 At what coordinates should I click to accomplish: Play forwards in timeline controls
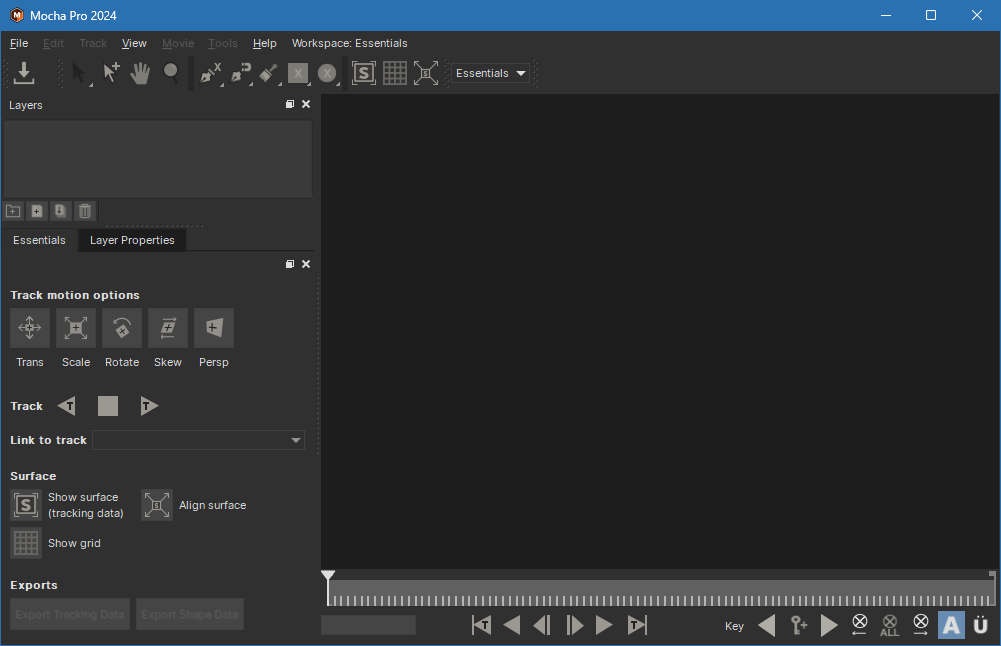click(x=604, y=625)
